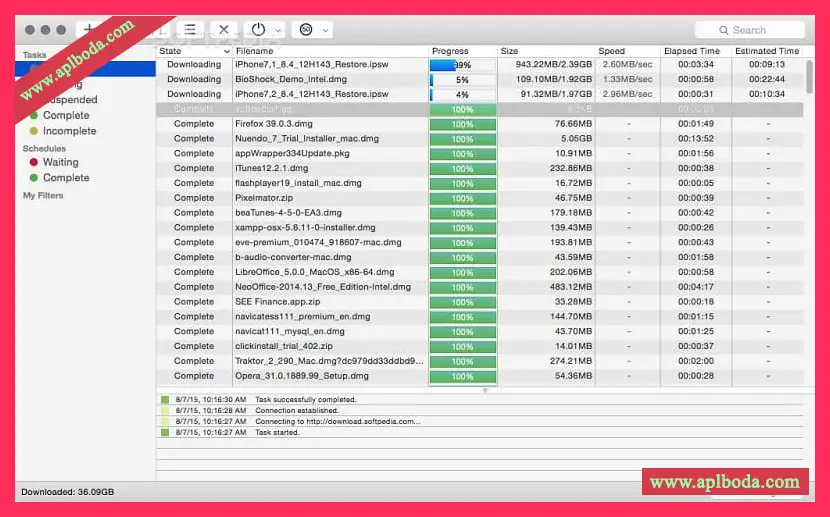Click the vertical scrollbar of the task list
This screenshot has height=517, width=830.
pyautogui.click(x=809, y=77)
